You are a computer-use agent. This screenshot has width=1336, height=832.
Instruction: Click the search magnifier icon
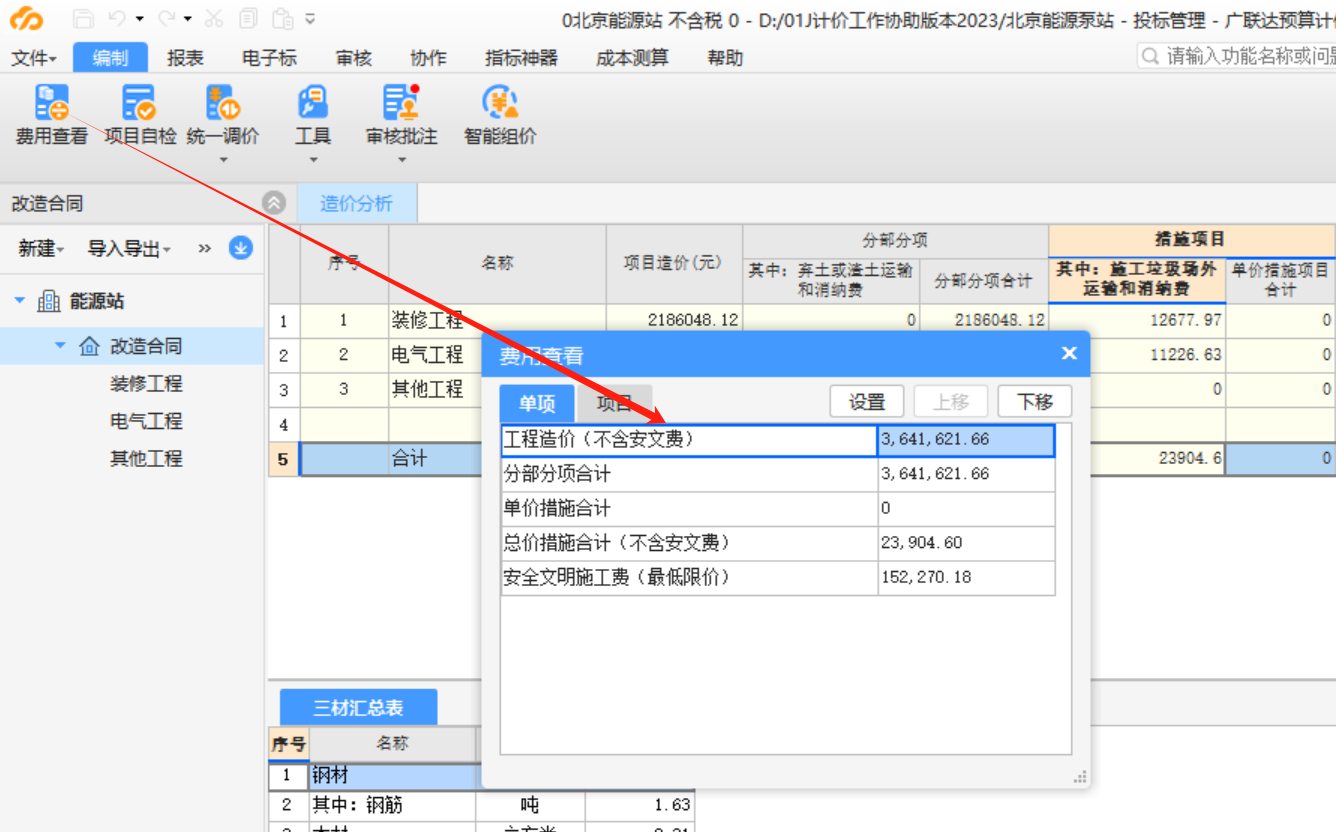point(1151,56)
